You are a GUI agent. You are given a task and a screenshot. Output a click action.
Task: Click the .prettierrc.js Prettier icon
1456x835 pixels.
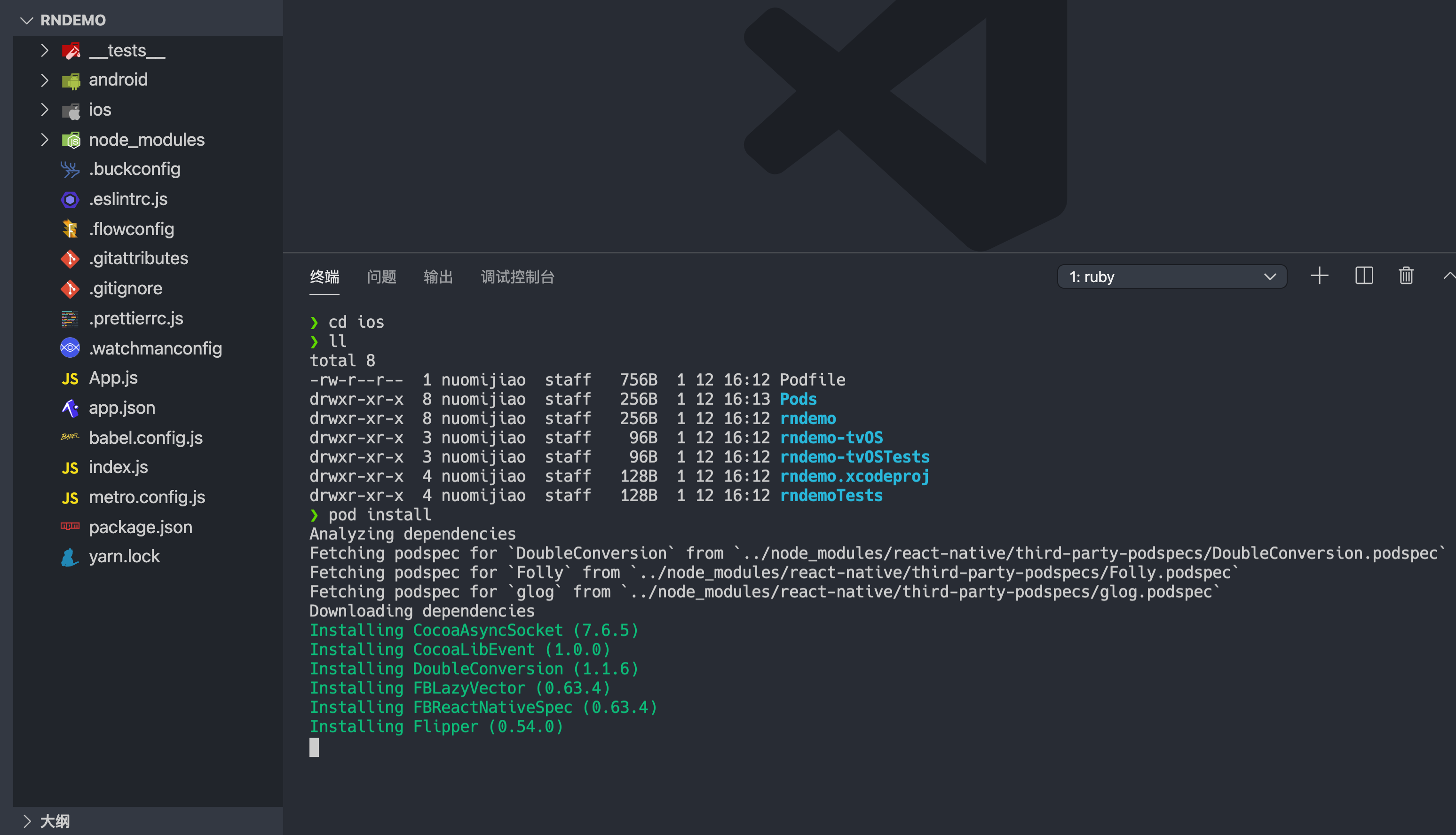point(70,319)
